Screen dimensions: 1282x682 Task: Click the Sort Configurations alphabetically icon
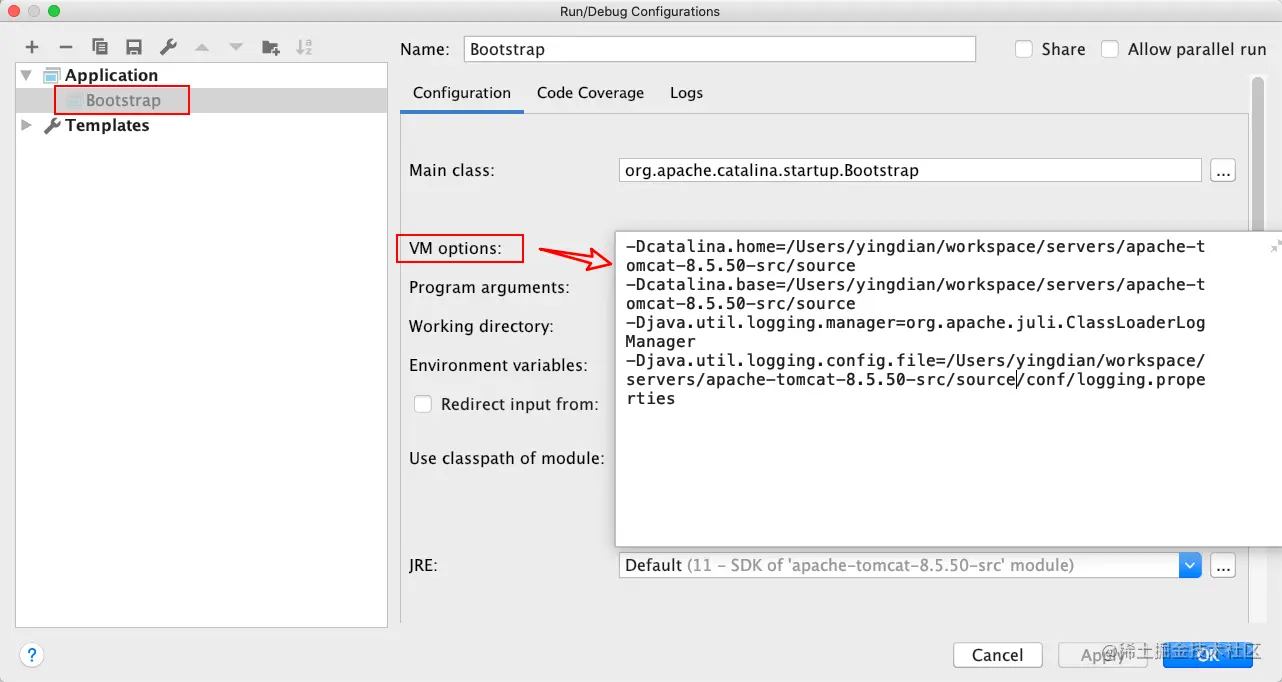pos(305,47)
